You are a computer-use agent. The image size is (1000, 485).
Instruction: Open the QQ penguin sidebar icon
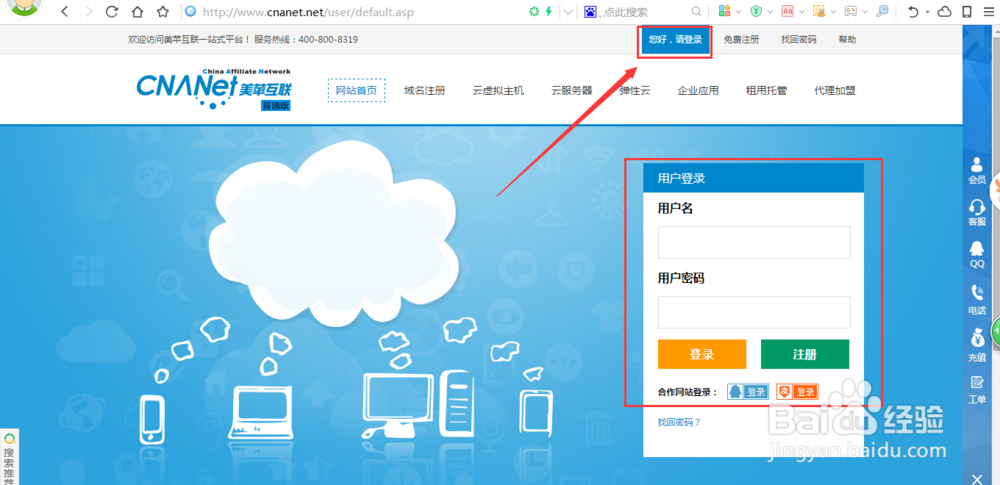tap(976, 255)
